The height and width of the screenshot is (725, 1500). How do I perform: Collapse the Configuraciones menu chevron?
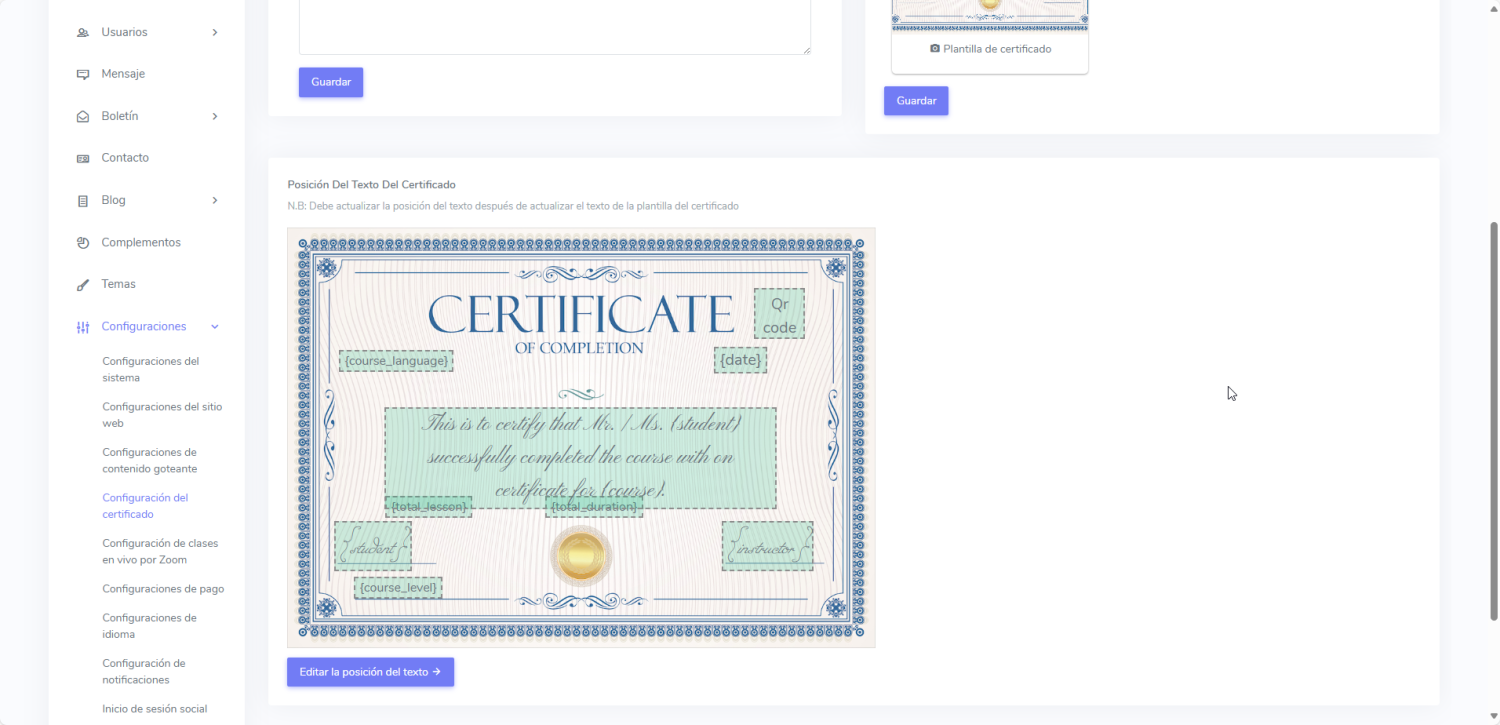point(215,327)
